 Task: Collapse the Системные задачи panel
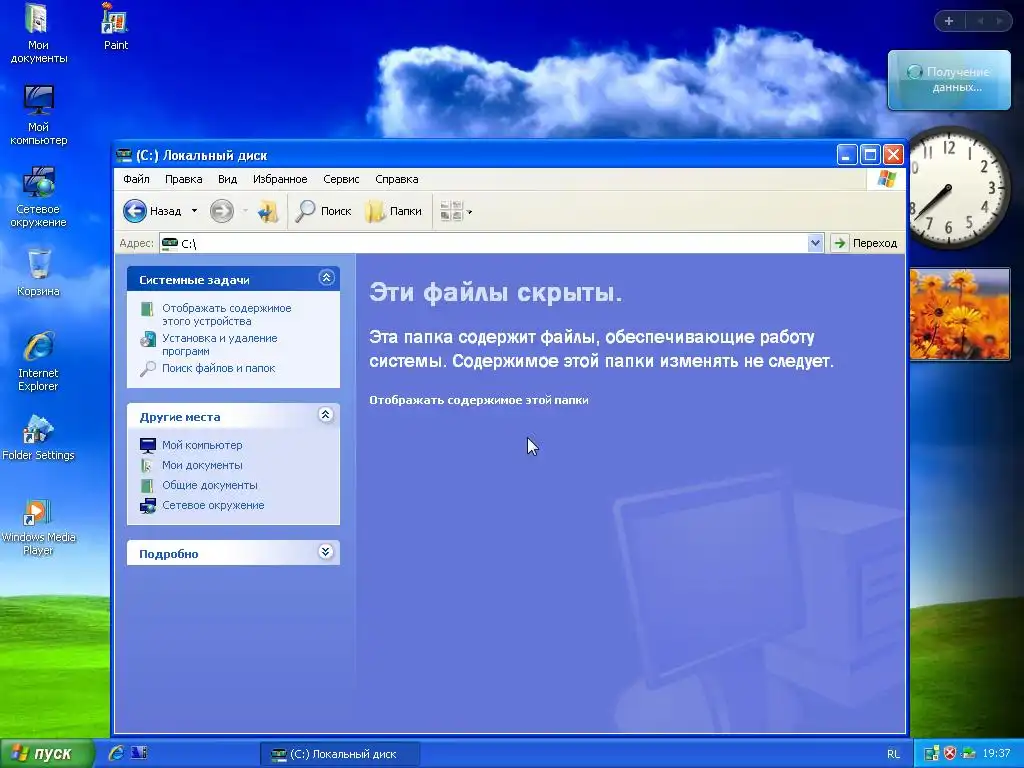coord(326,278)
